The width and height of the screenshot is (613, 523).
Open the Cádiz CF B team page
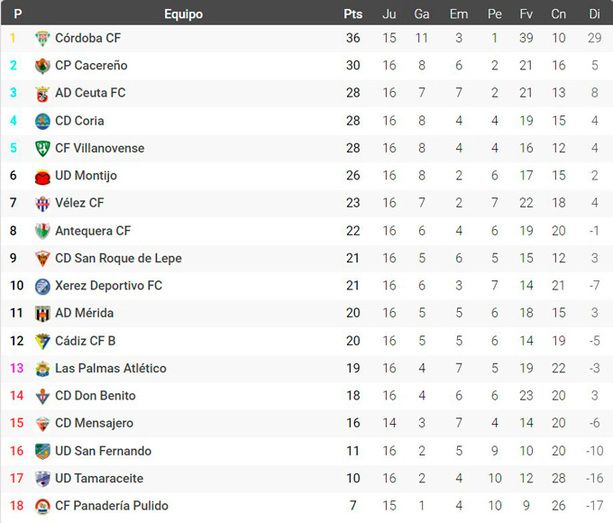pos(85,341)
